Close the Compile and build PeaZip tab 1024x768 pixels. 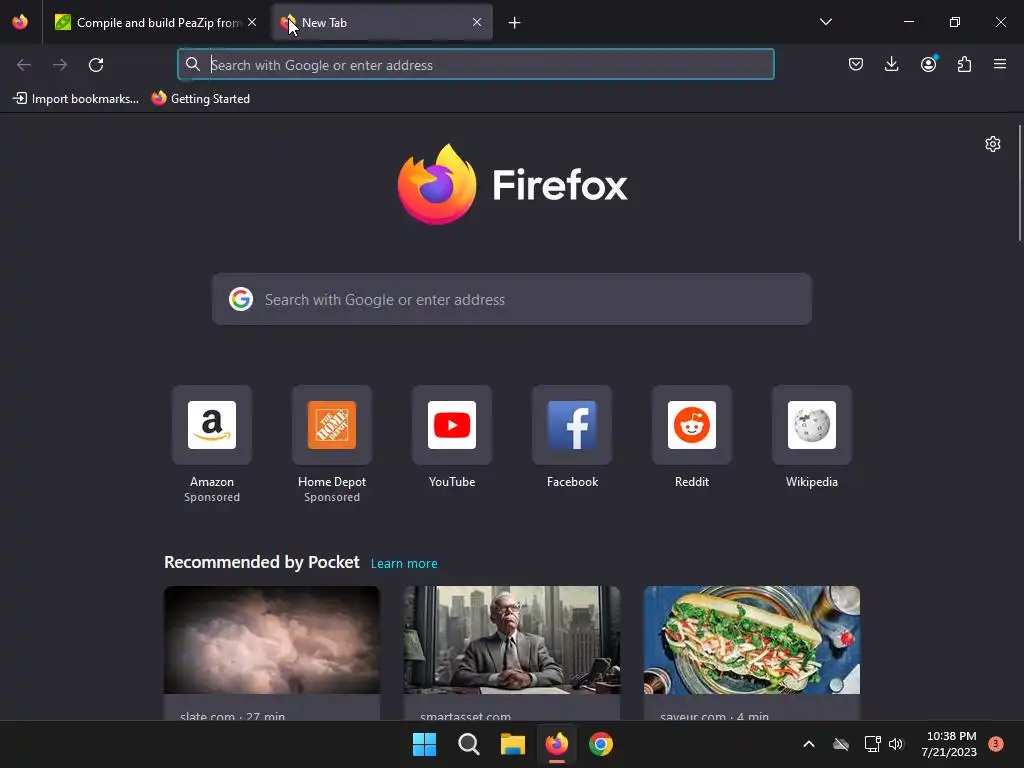pos(252,22)
